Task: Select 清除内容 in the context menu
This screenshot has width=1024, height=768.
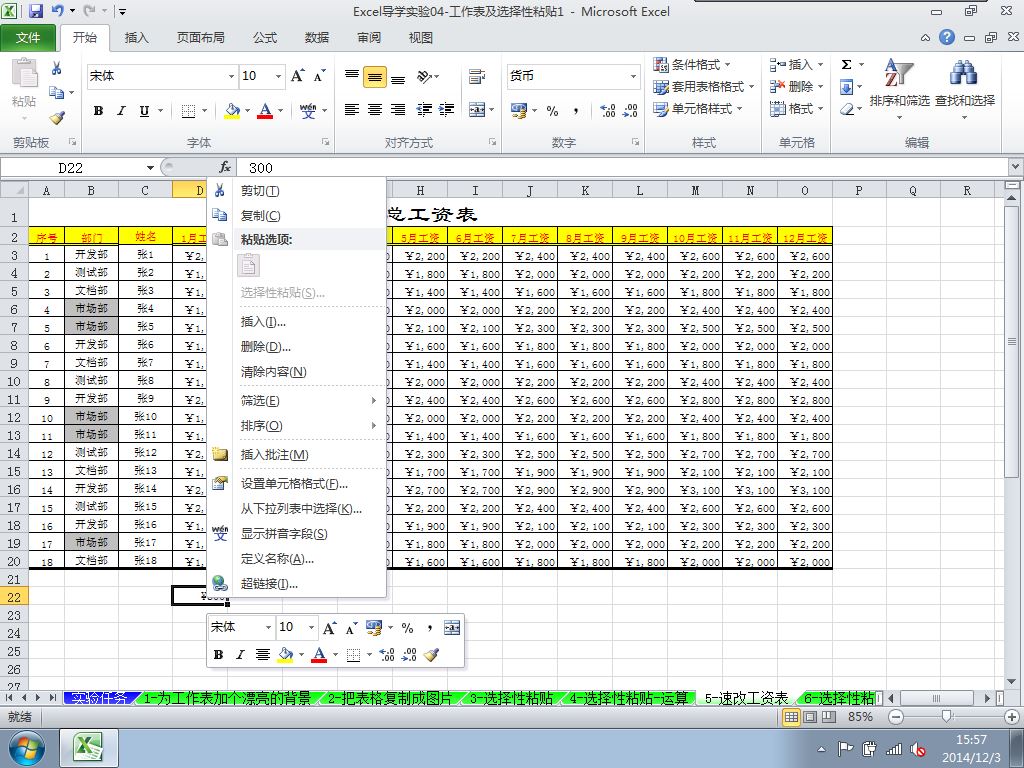Action: 273,372
